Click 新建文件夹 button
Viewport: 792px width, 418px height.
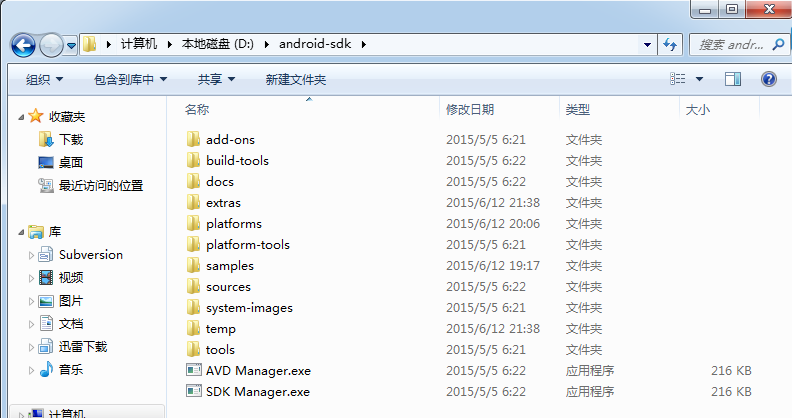(x=295, y=79)
